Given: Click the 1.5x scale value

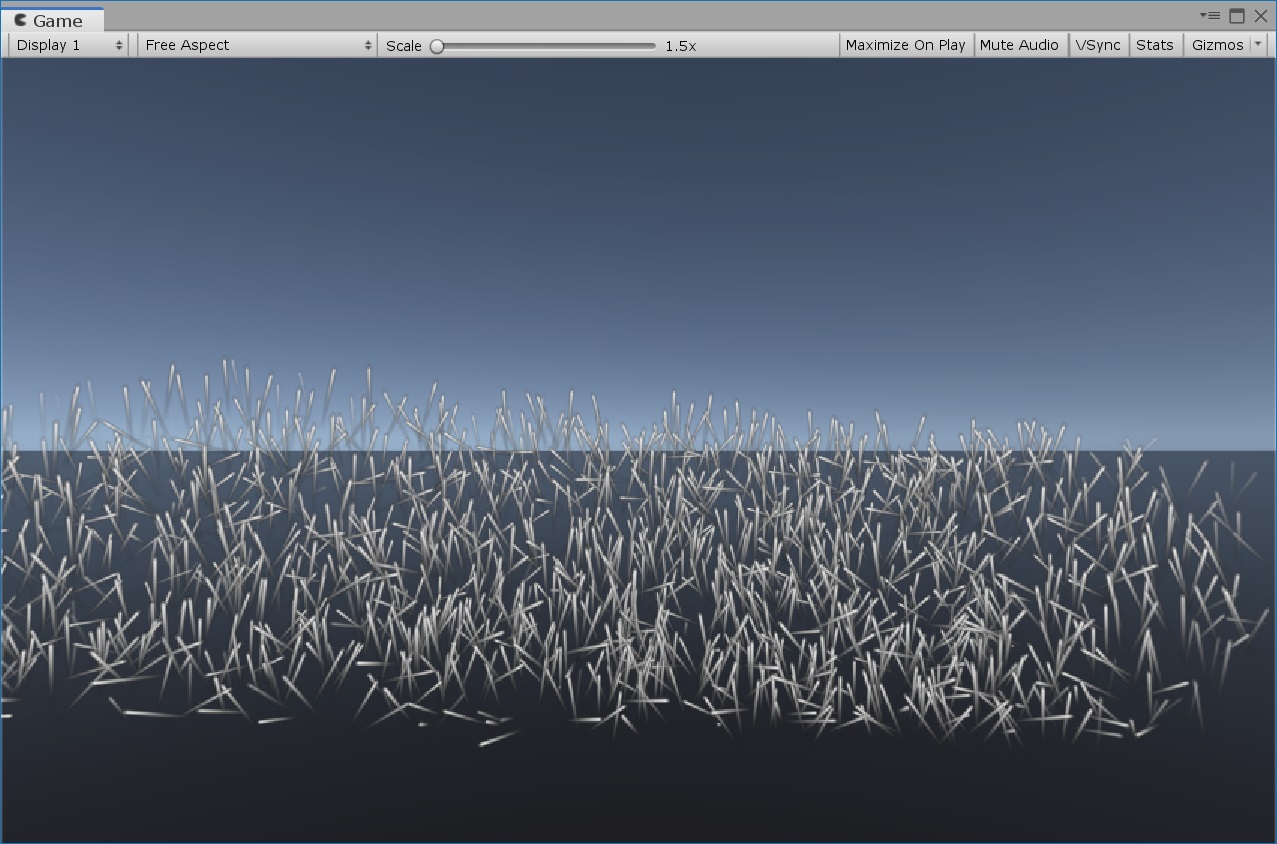Looking at the screenshot, I should click(x=681, y=46).
